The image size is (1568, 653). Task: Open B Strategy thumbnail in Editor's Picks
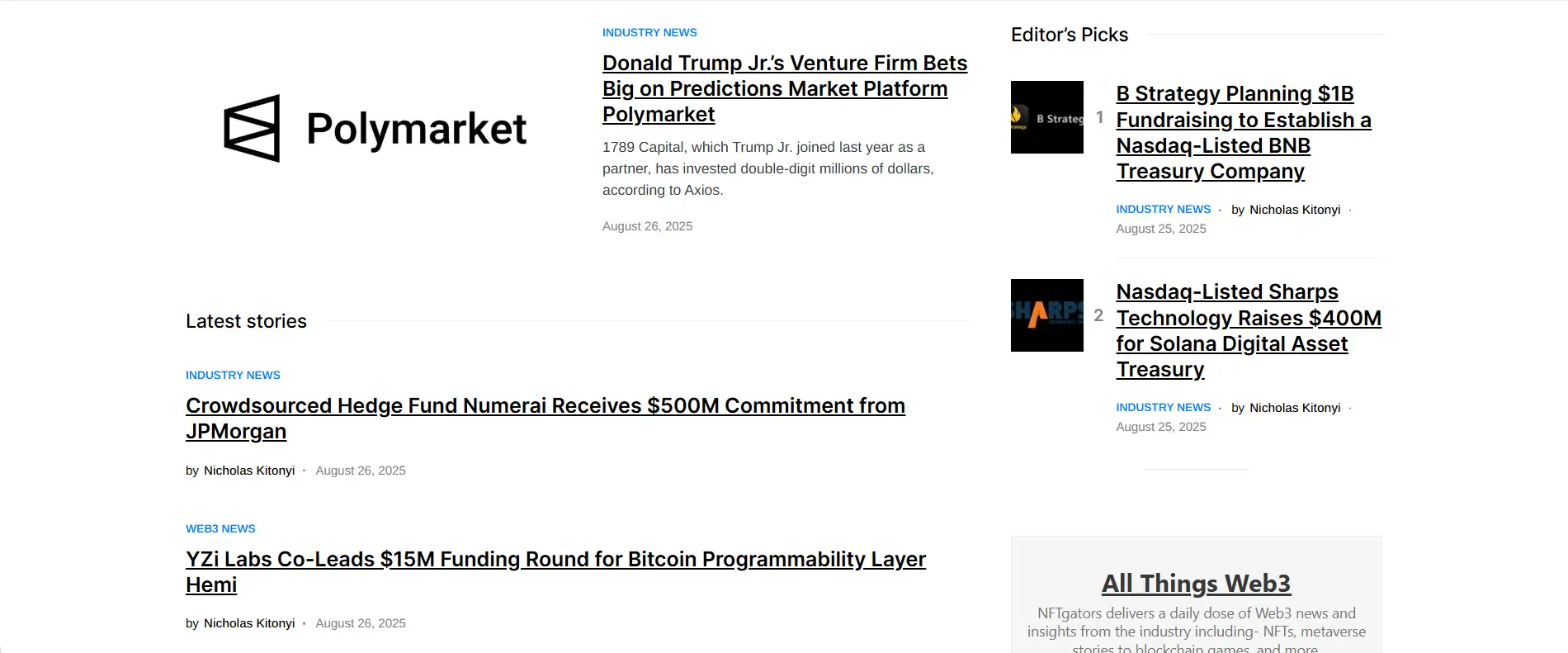pyautogui.click(x=1046, y=117)
